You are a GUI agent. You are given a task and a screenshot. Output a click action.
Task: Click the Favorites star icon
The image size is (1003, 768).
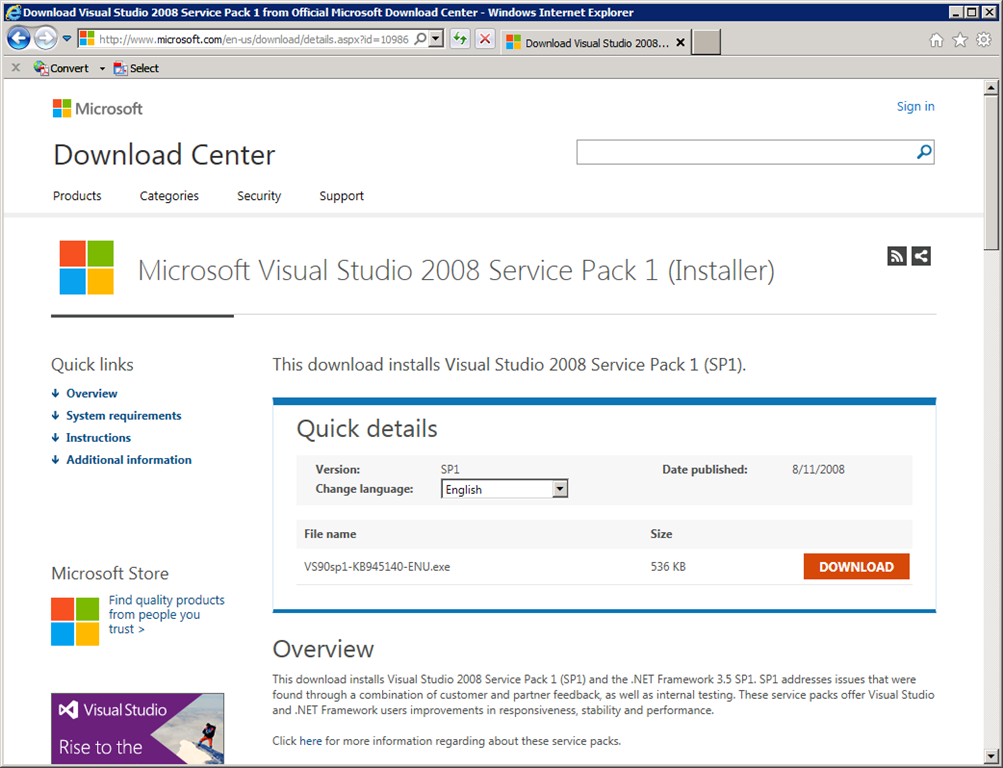coord(959,40)
